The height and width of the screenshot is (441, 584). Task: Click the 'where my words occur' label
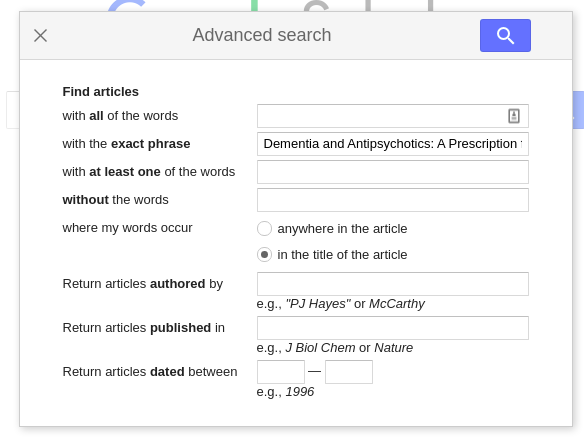(x=127, y=228)
